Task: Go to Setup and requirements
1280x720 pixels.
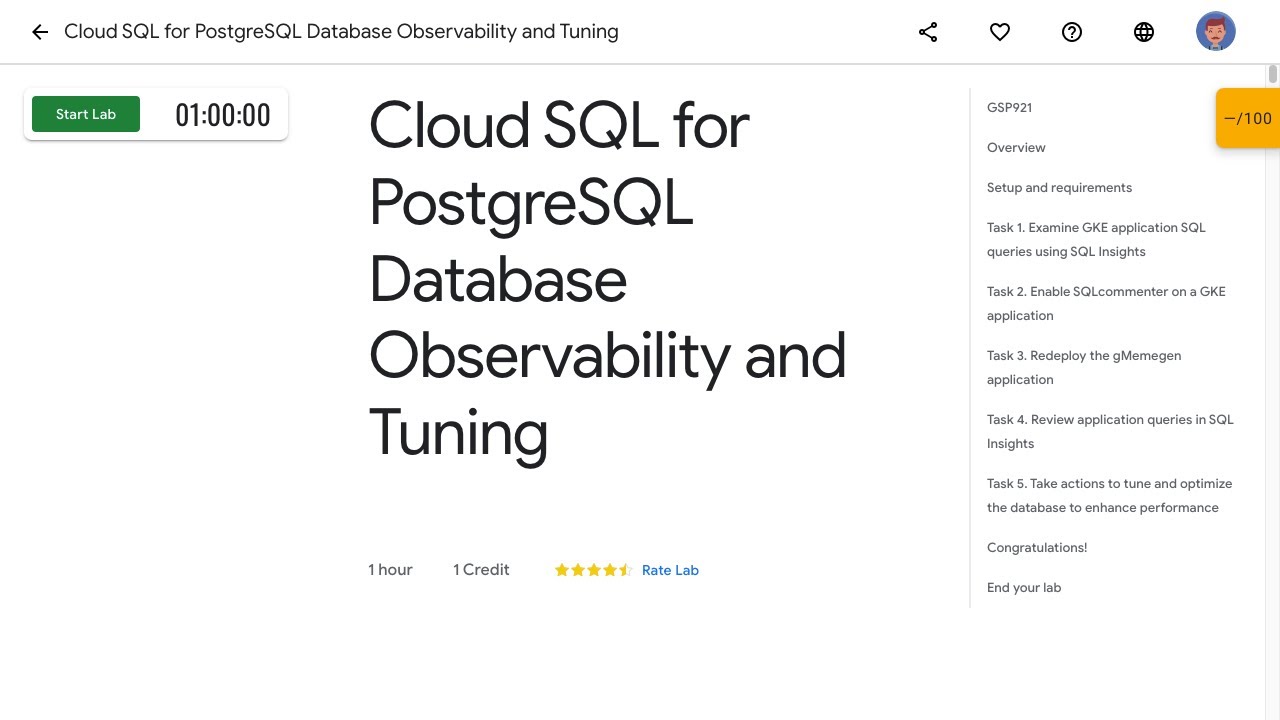Action: [1059, 187]
